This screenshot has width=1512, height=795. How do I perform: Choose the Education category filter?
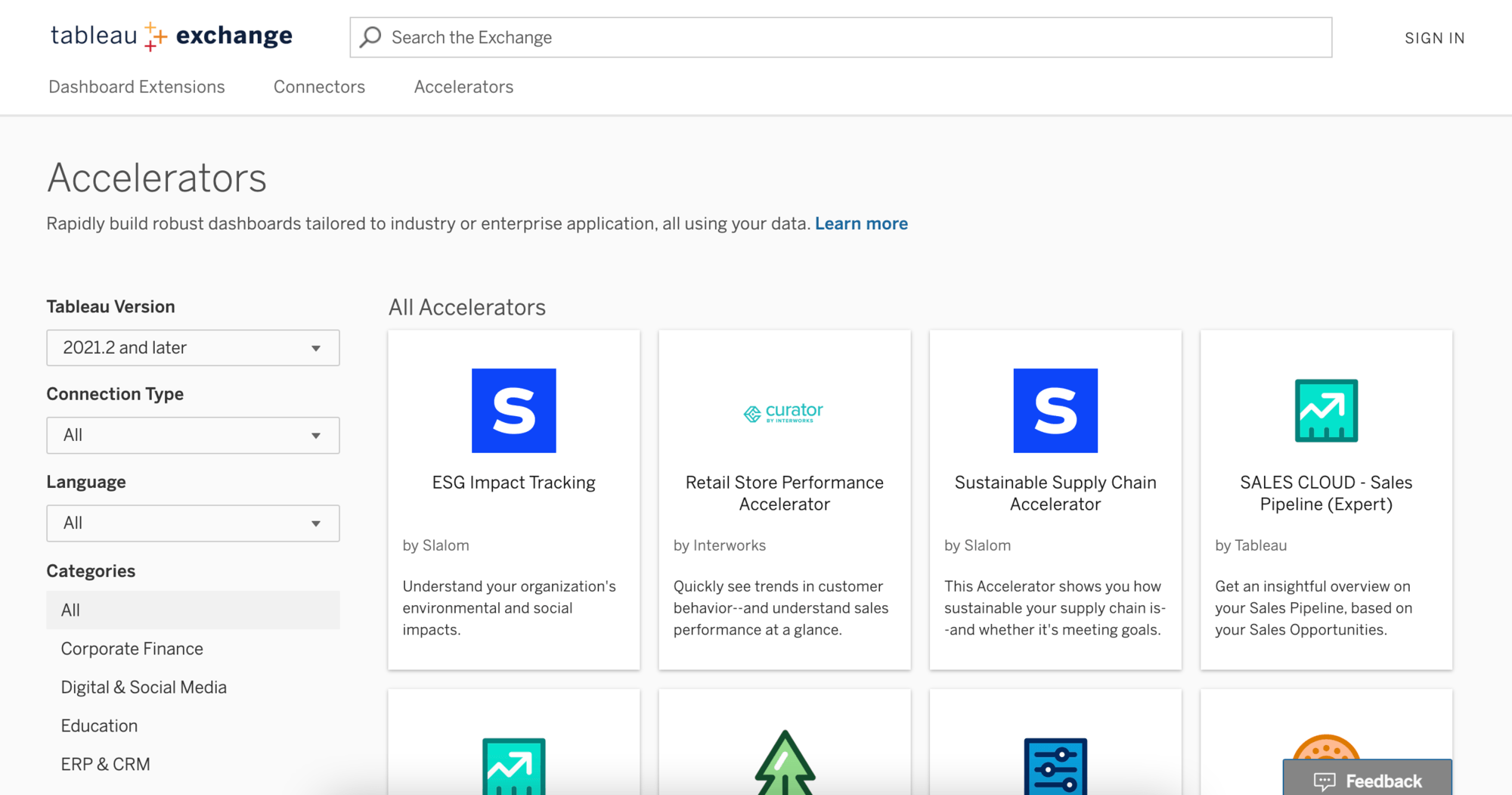point(99,726)
